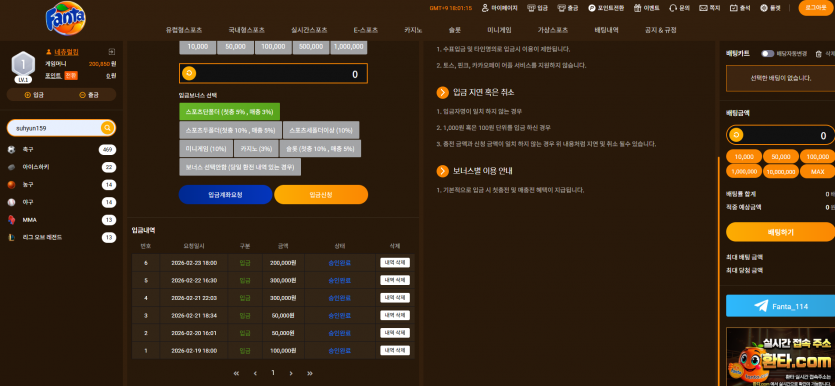Select 보너스 선택안함 bonus option
Viewport: 835px width, 386px height.
pyautogui.click(x=240, y=167)
